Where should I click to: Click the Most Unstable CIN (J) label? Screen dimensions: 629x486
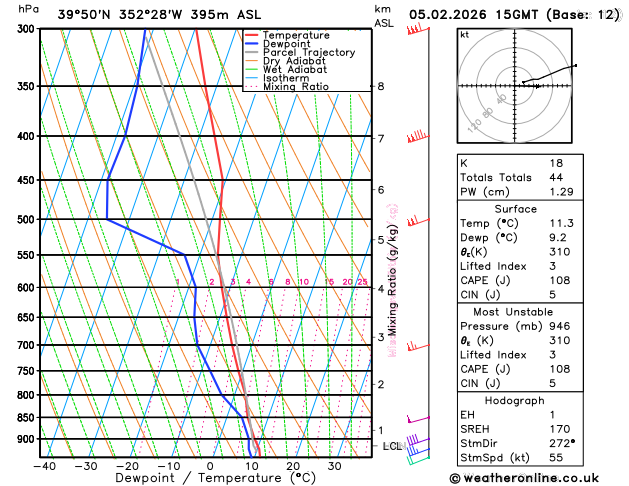[480, 384]
